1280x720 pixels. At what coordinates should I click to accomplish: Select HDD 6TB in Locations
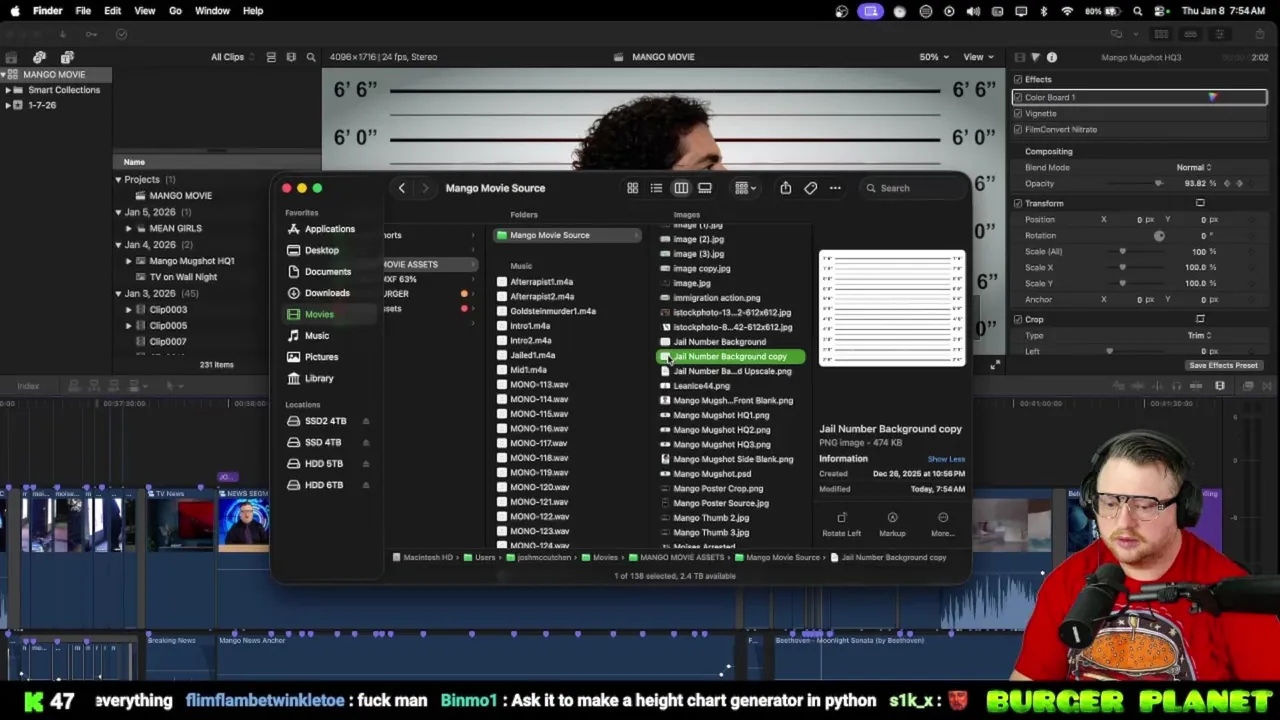[323, 485]
